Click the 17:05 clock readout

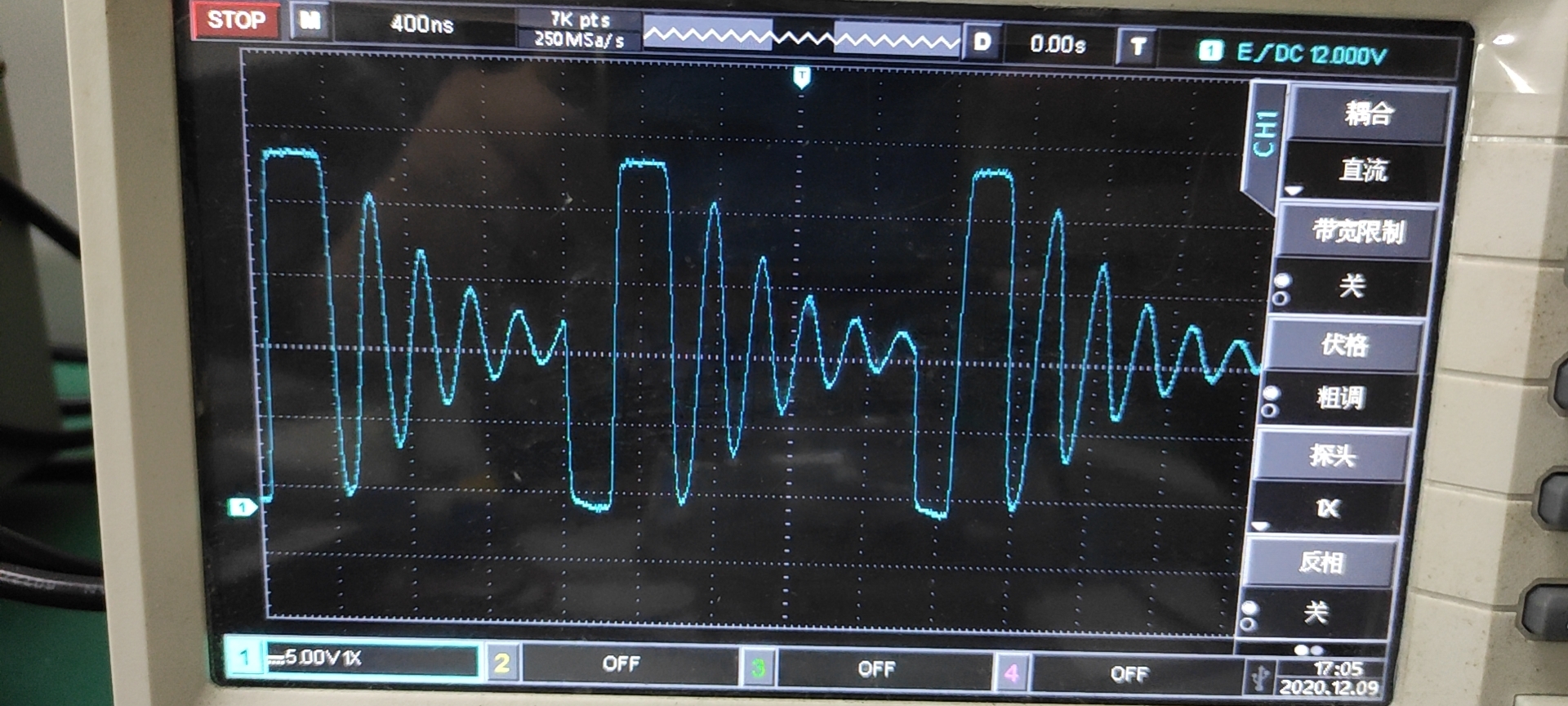(1338, 669)
